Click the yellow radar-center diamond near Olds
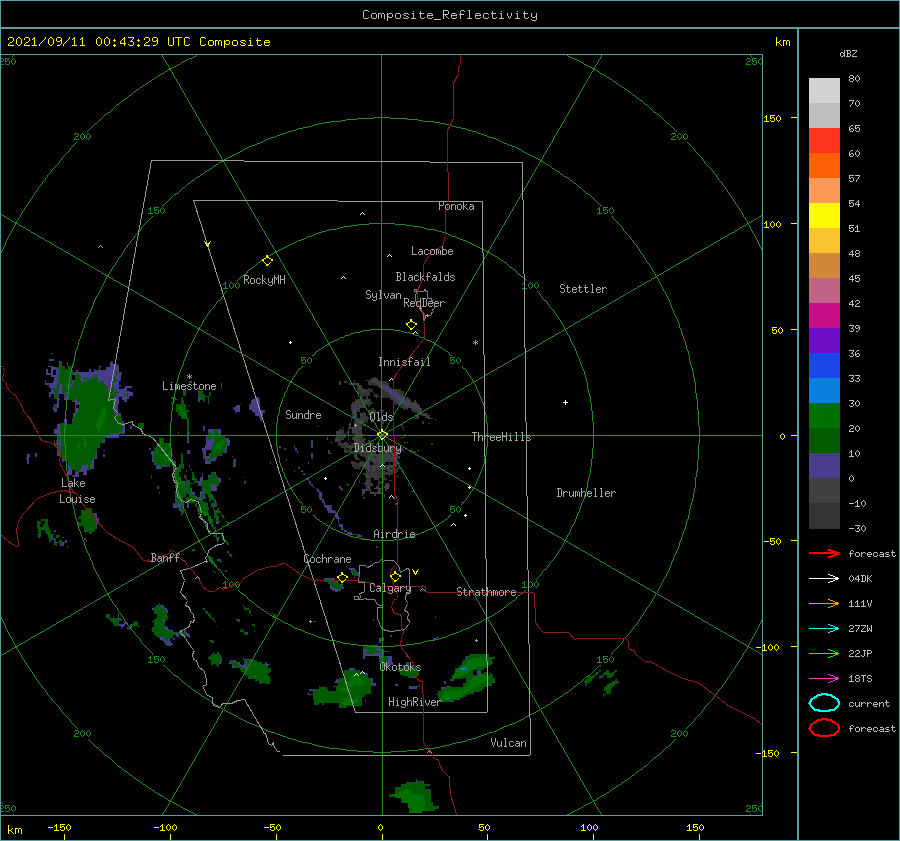The image size is (900, 841). 382,435
